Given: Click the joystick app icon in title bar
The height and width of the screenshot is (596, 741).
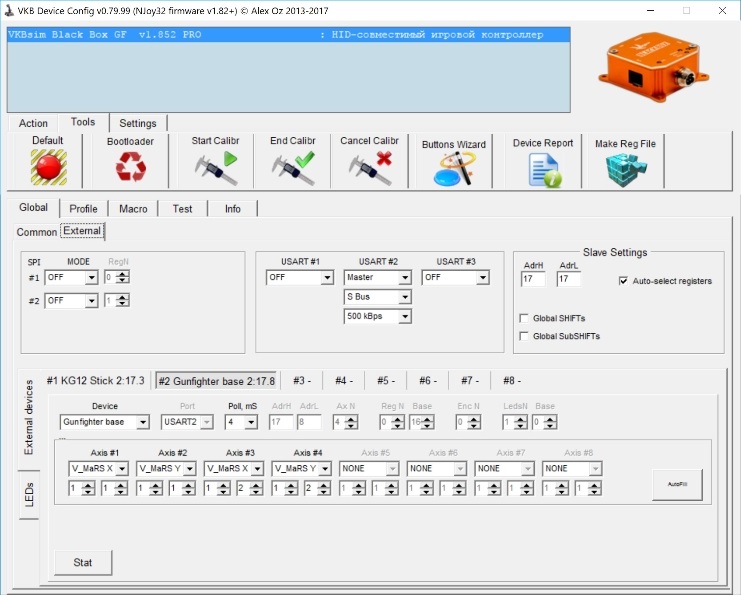Looking at the screenshot, I should coord(9,10).
